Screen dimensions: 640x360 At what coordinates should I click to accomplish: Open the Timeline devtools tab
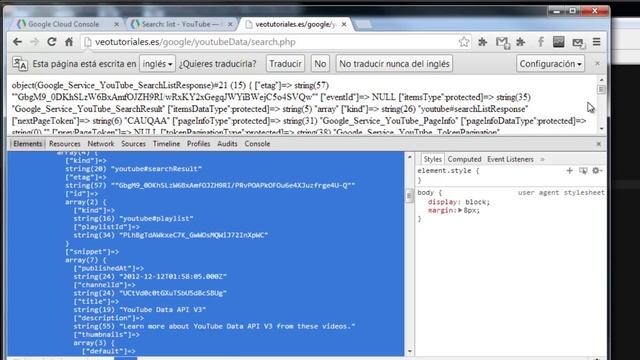[166, 144]
